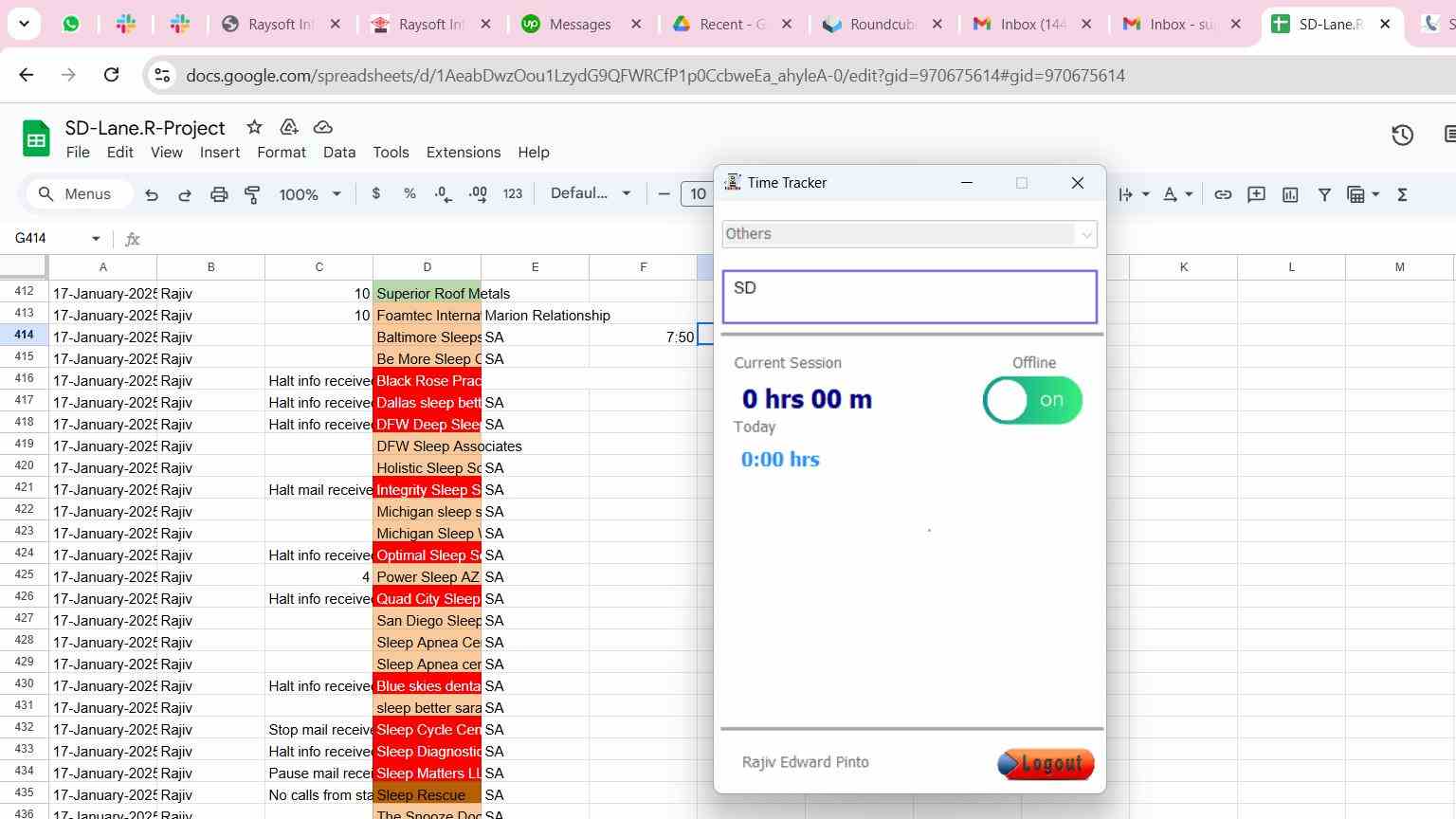1456x819 pixels.
Task: Click the font size box showing 10
Action: point(698,194)
